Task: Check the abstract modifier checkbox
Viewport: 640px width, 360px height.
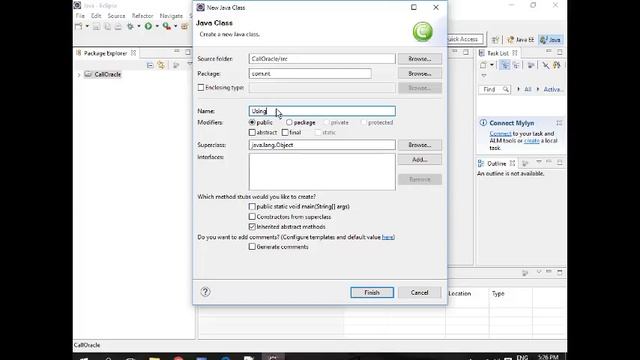Action: [x=252, y=133]
